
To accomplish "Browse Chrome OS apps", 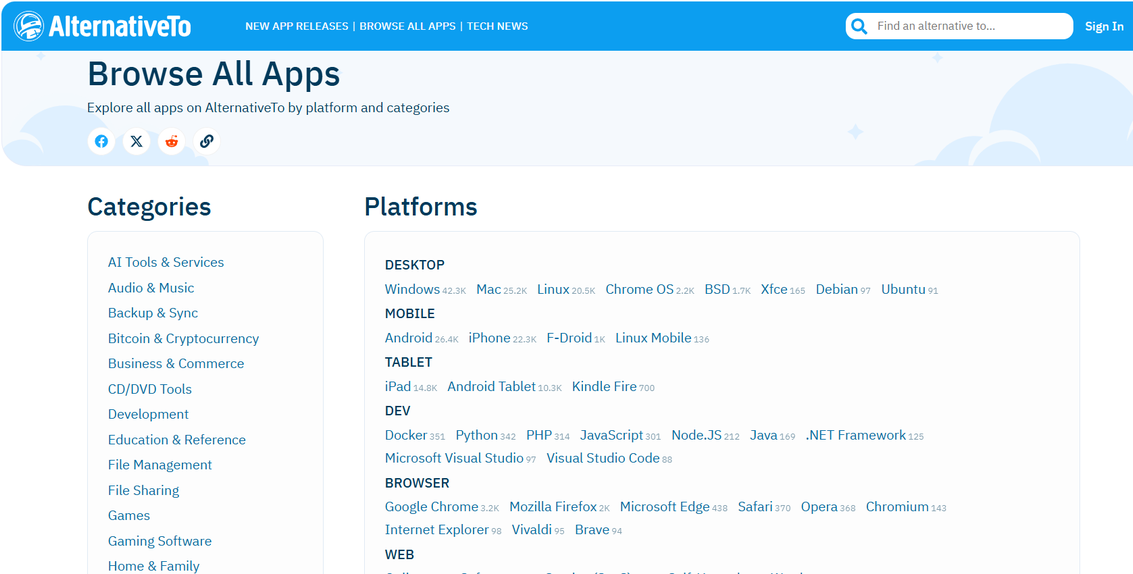I will click(639, 289).
